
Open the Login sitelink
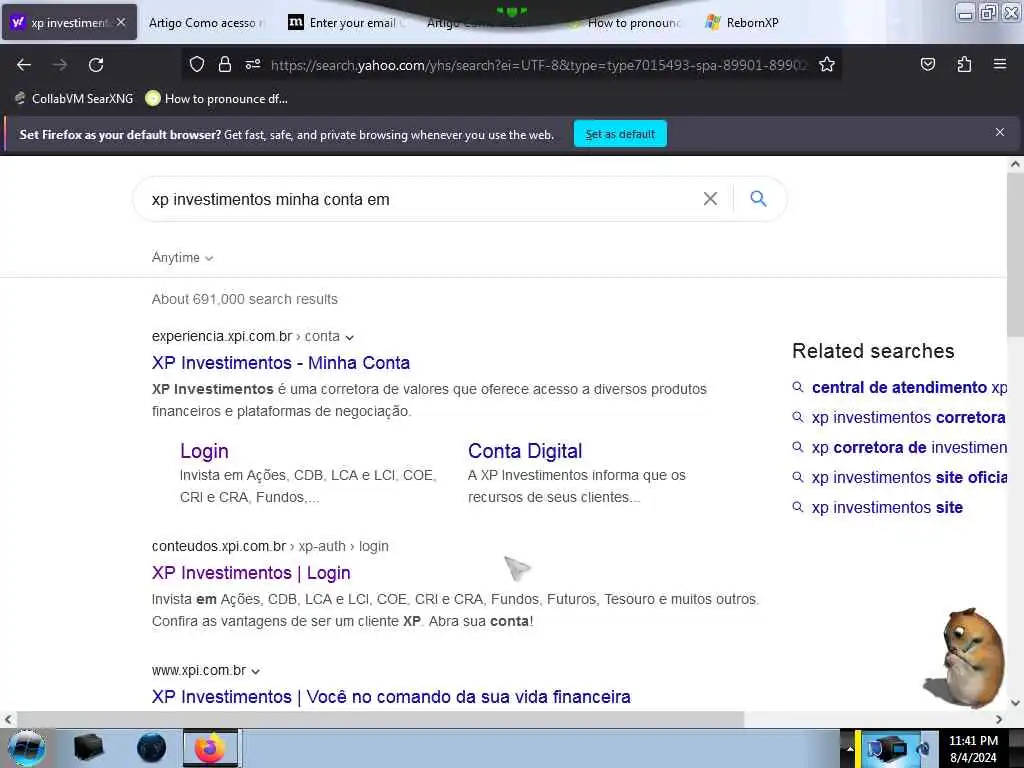[x=204, y=451]
